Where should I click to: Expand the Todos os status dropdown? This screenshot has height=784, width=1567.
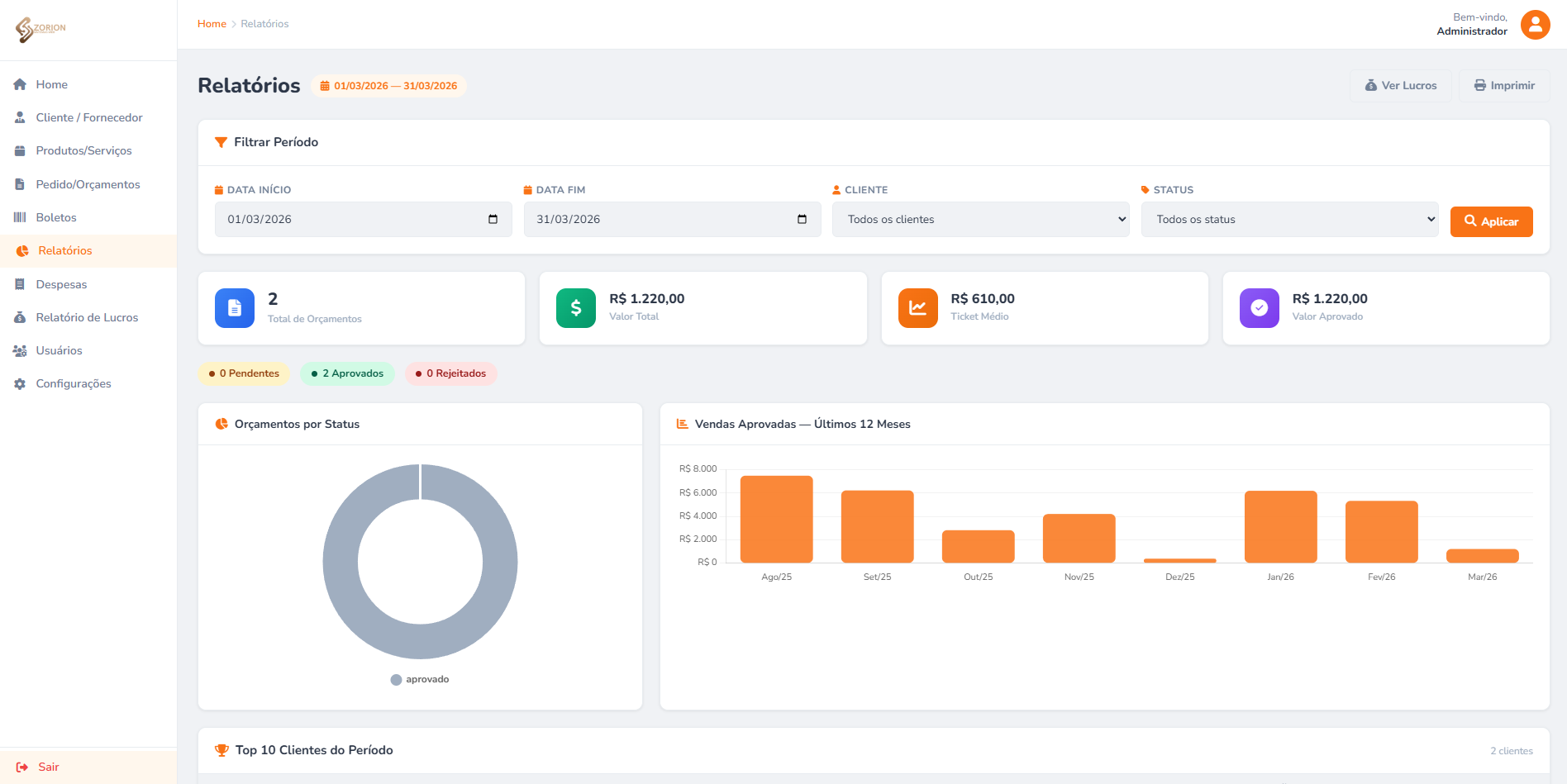click(x=1289, y=220)
